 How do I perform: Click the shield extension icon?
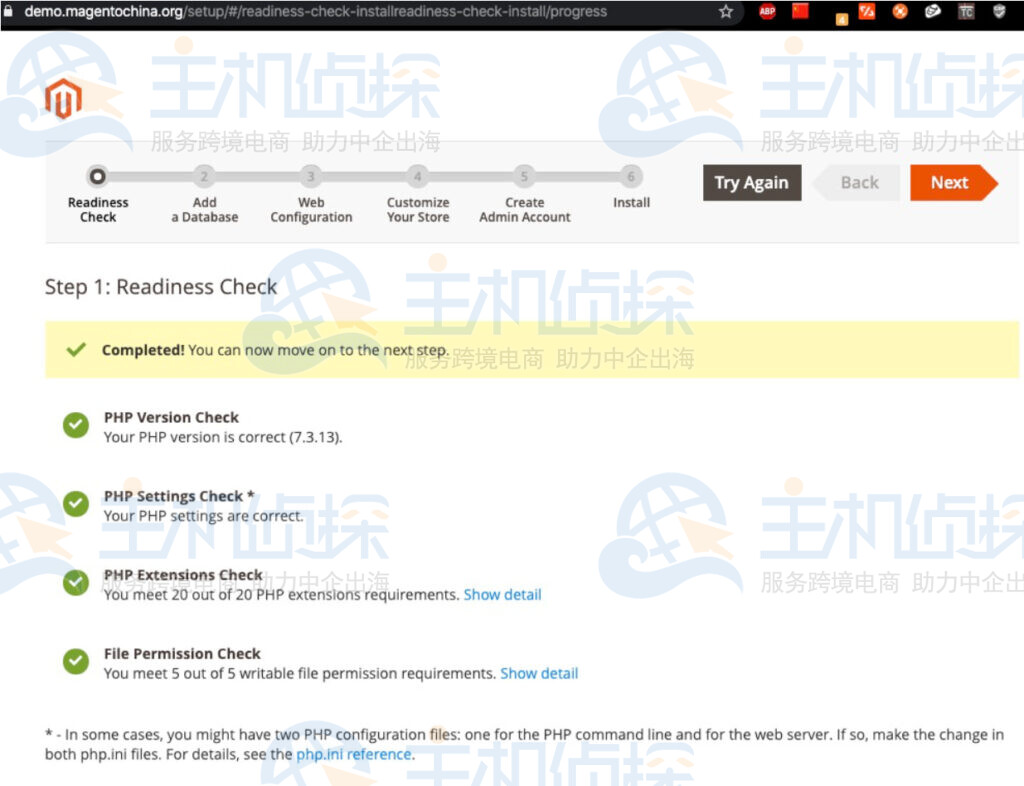[999, 12]
